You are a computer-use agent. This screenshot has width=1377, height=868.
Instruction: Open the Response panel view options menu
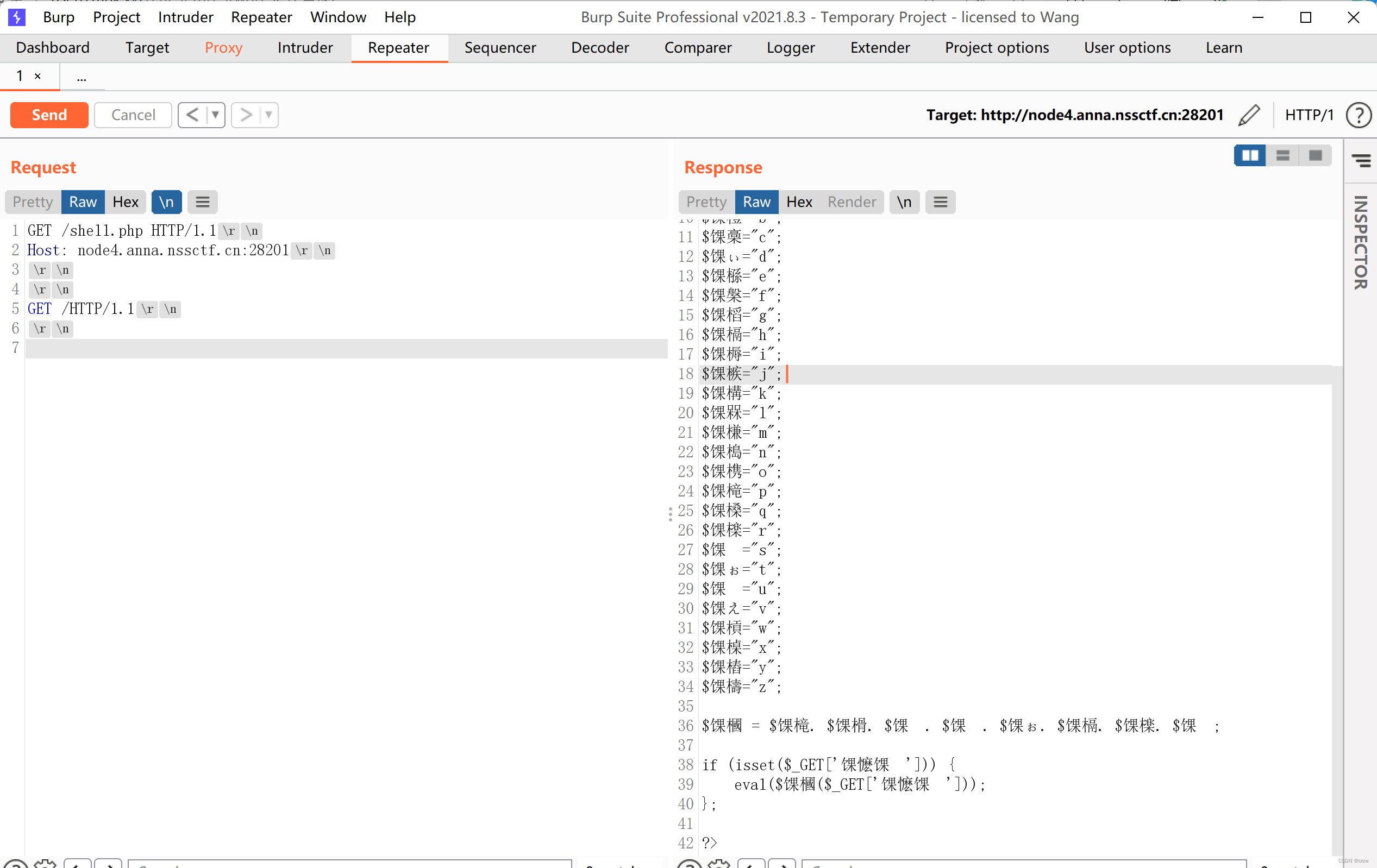coord(941,202)
